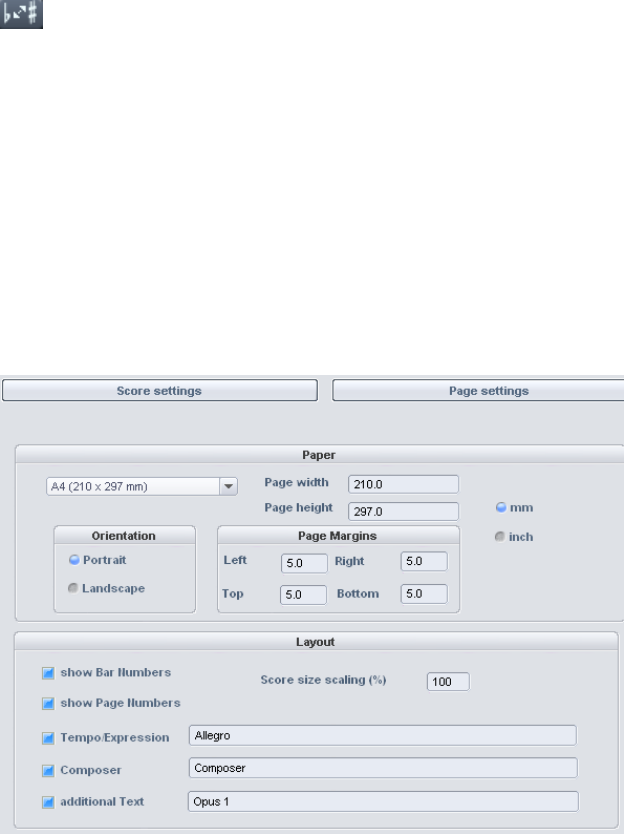Click the Right margin field
The height and width of the screenshot is (834, 624).
tap(423, 561)
